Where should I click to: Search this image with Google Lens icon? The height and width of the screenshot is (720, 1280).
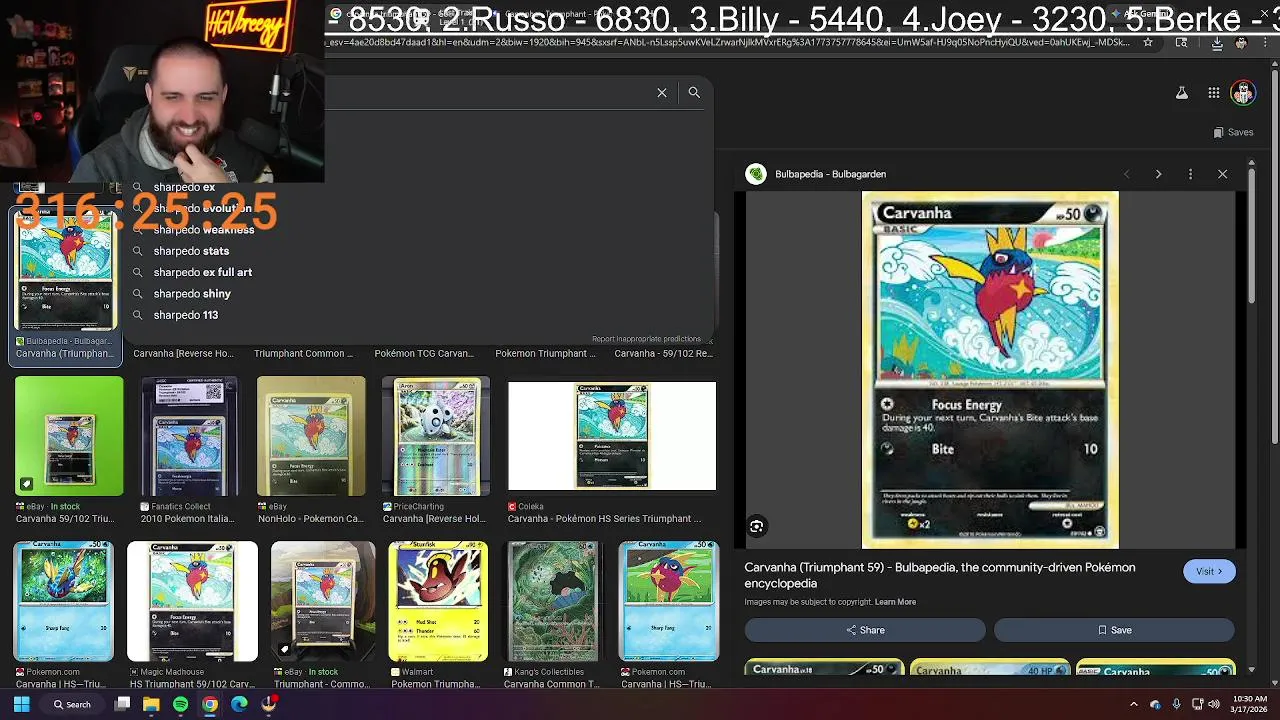point(757,526)
